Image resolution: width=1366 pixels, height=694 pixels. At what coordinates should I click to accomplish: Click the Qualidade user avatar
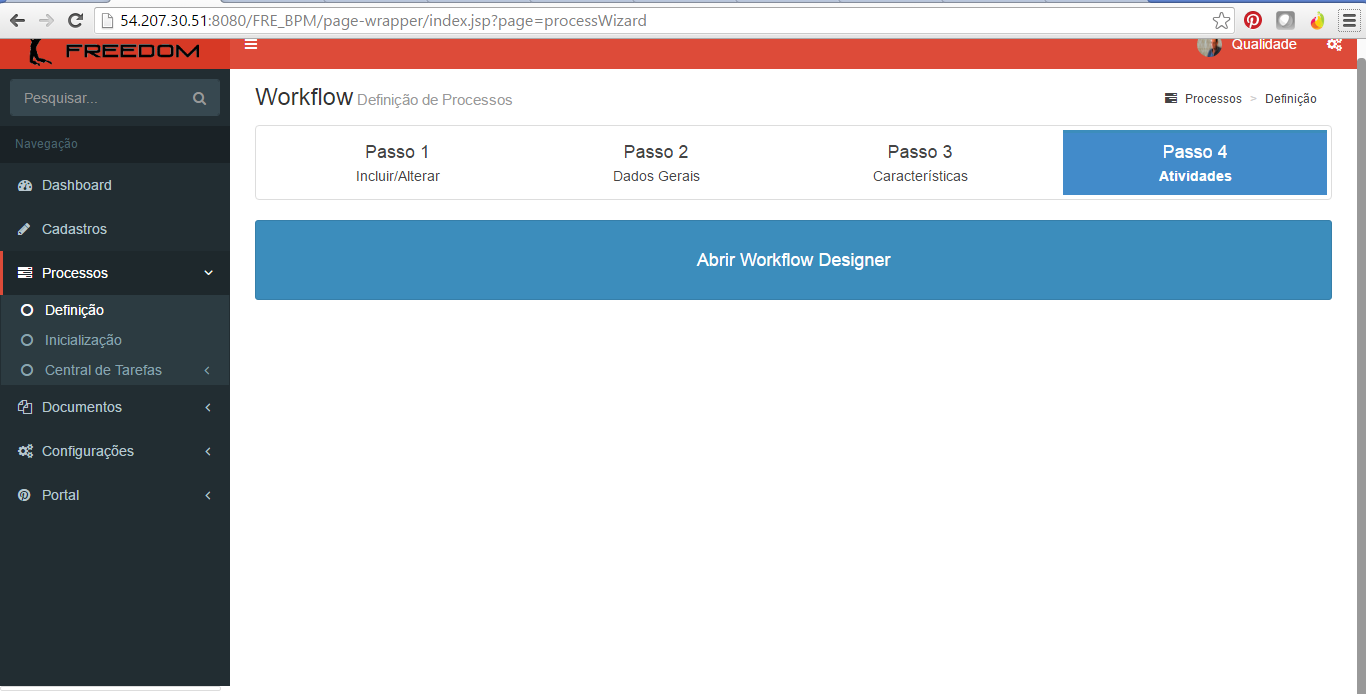click(x=1209, y=45)
